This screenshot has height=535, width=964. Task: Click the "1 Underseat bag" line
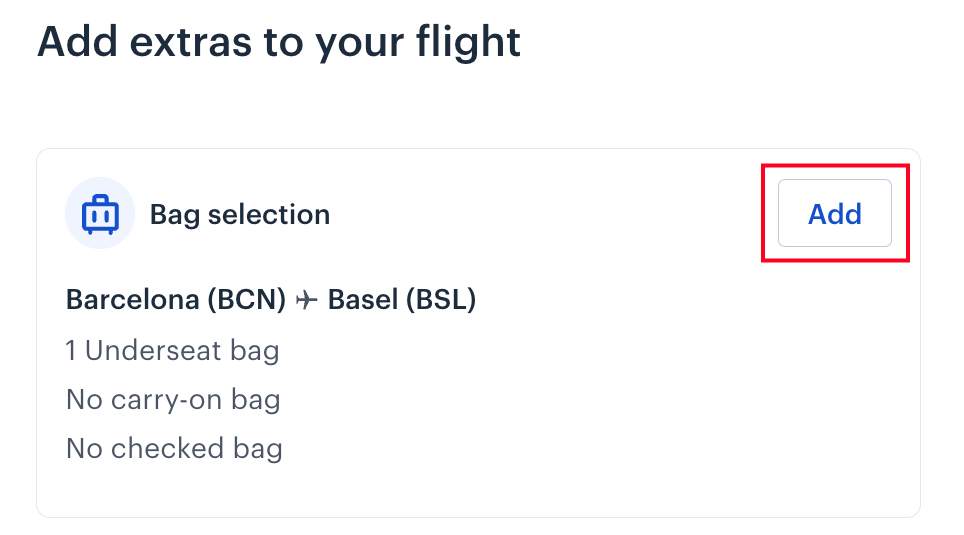[172, 351]
